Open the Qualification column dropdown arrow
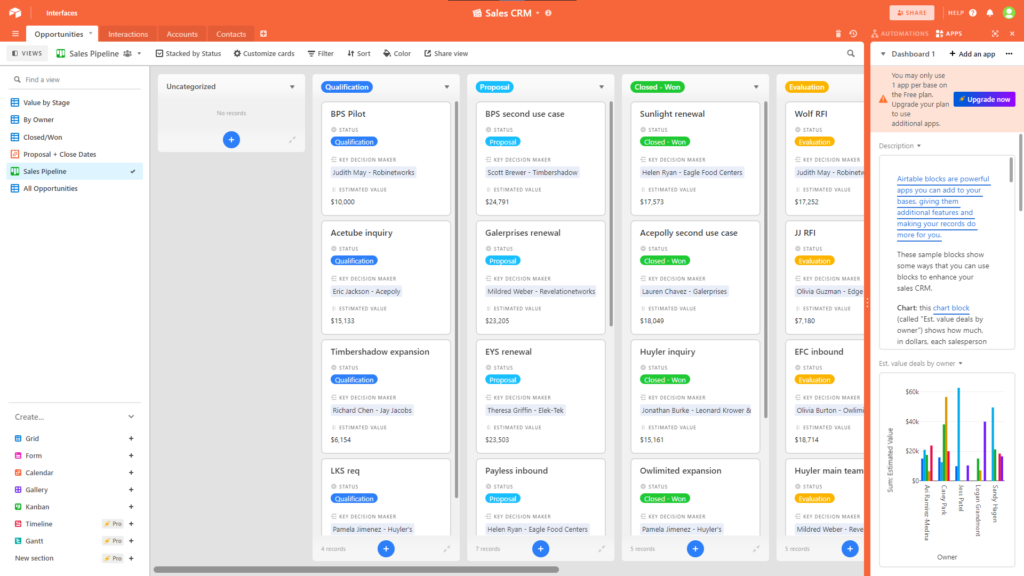The height and width of the screenshot is (576, 1024). click(447, 87)
